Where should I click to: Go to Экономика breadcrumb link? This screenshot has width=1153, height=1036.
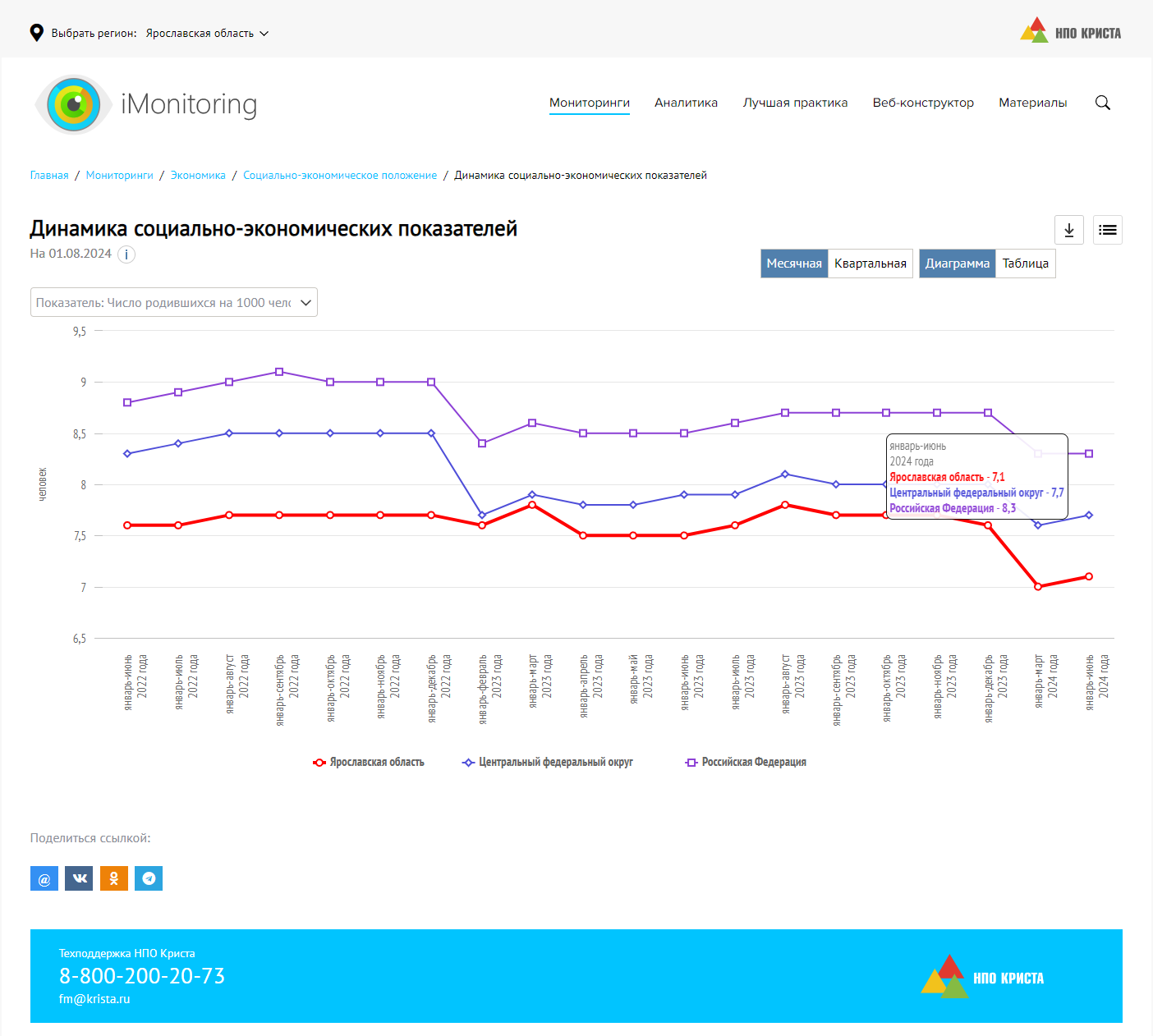[198, 176]
